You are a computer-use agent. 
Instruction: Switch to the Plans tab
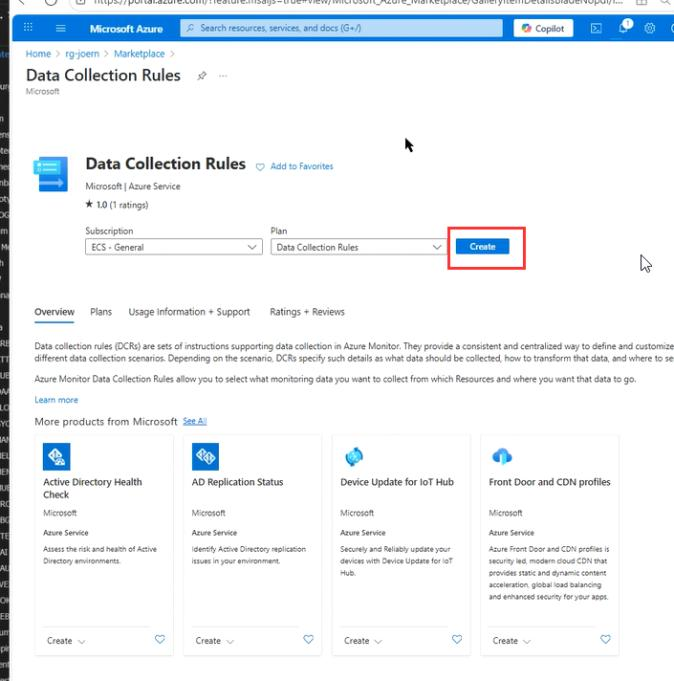(x=101, y=312)
